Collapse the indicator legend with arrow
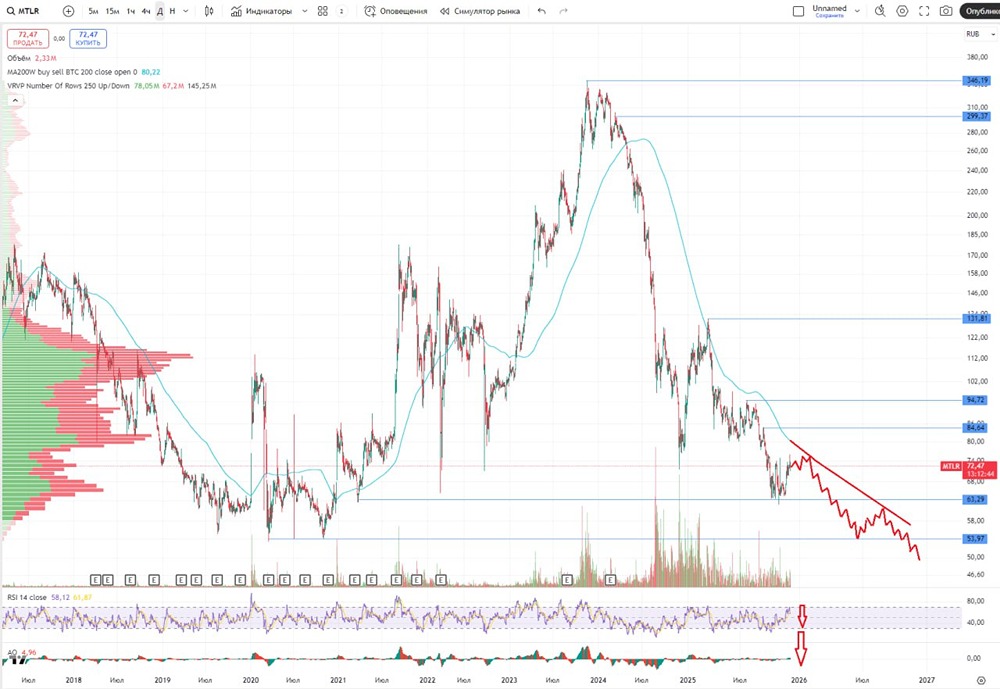1000x689 pixels. pos(15,100)
